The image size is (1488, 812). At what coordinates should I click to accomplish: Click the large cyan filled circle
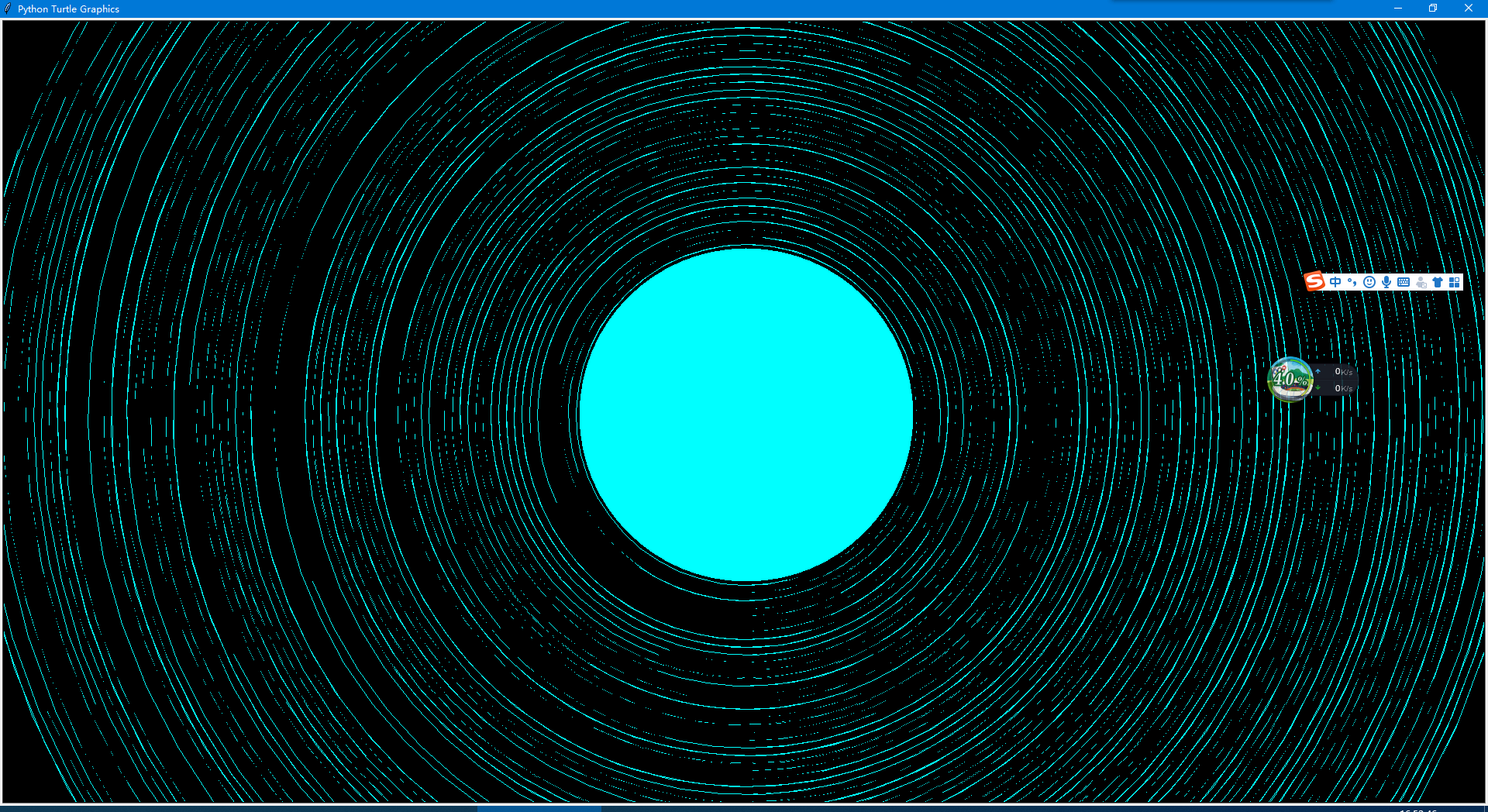pyautogui.click(x=746, y=415)
